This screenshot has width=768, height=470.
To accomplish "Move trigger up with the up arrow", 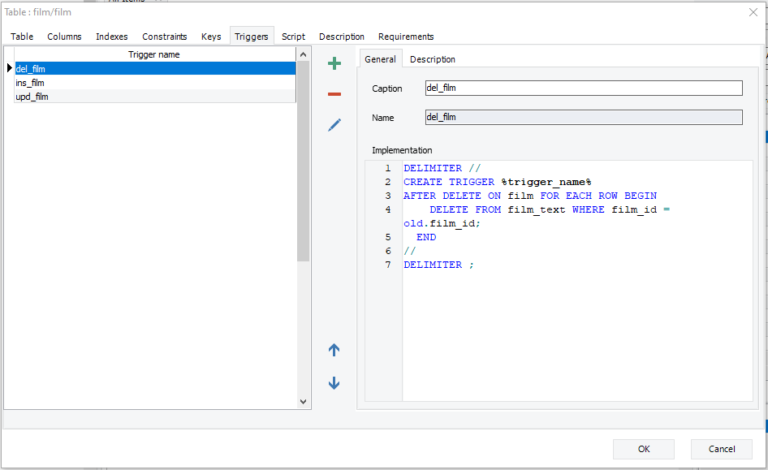I will point(334,350).
